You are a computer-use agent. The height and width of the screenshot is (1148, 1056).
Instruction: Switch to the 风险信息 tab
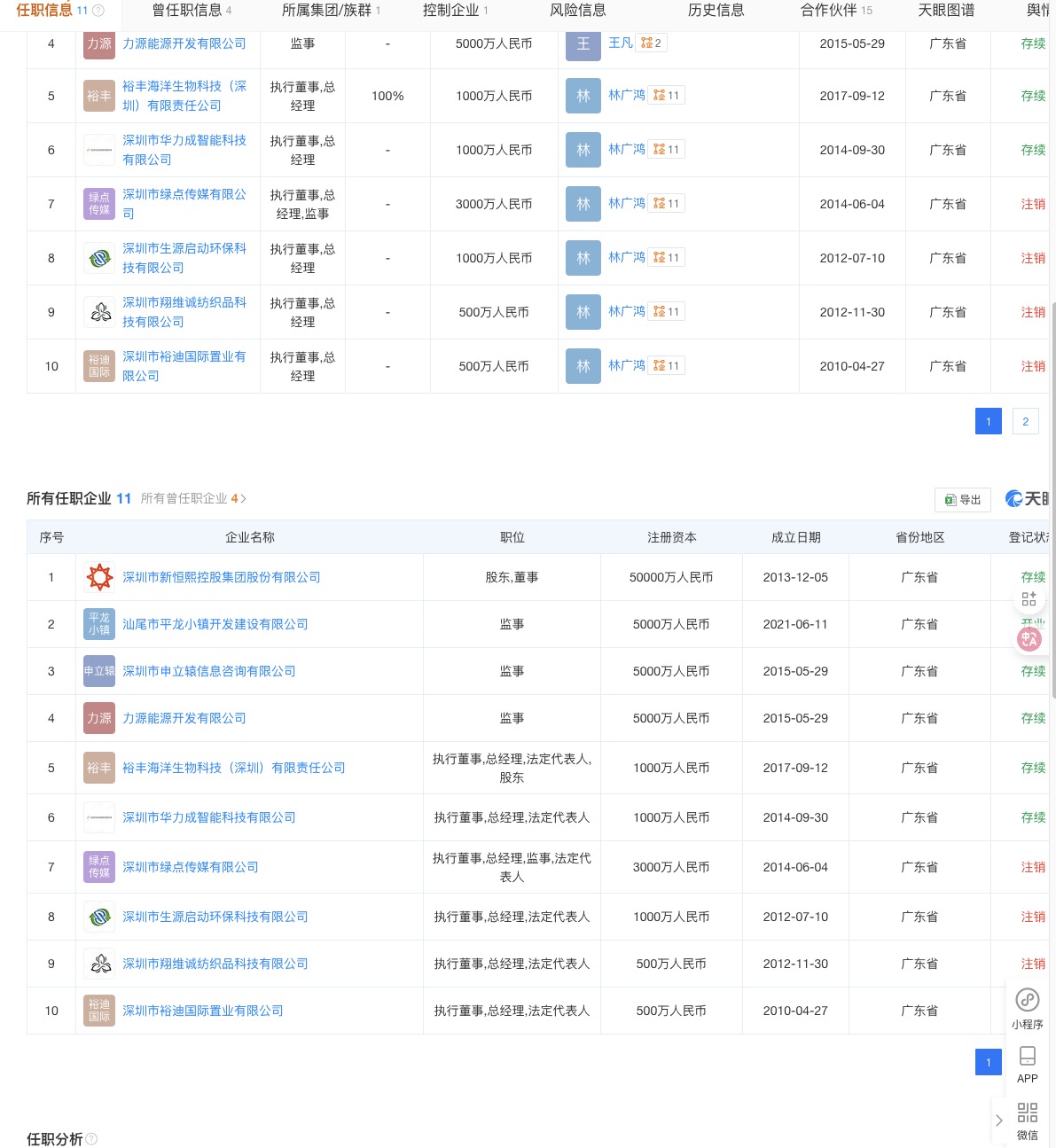click(x=578, y=11)
